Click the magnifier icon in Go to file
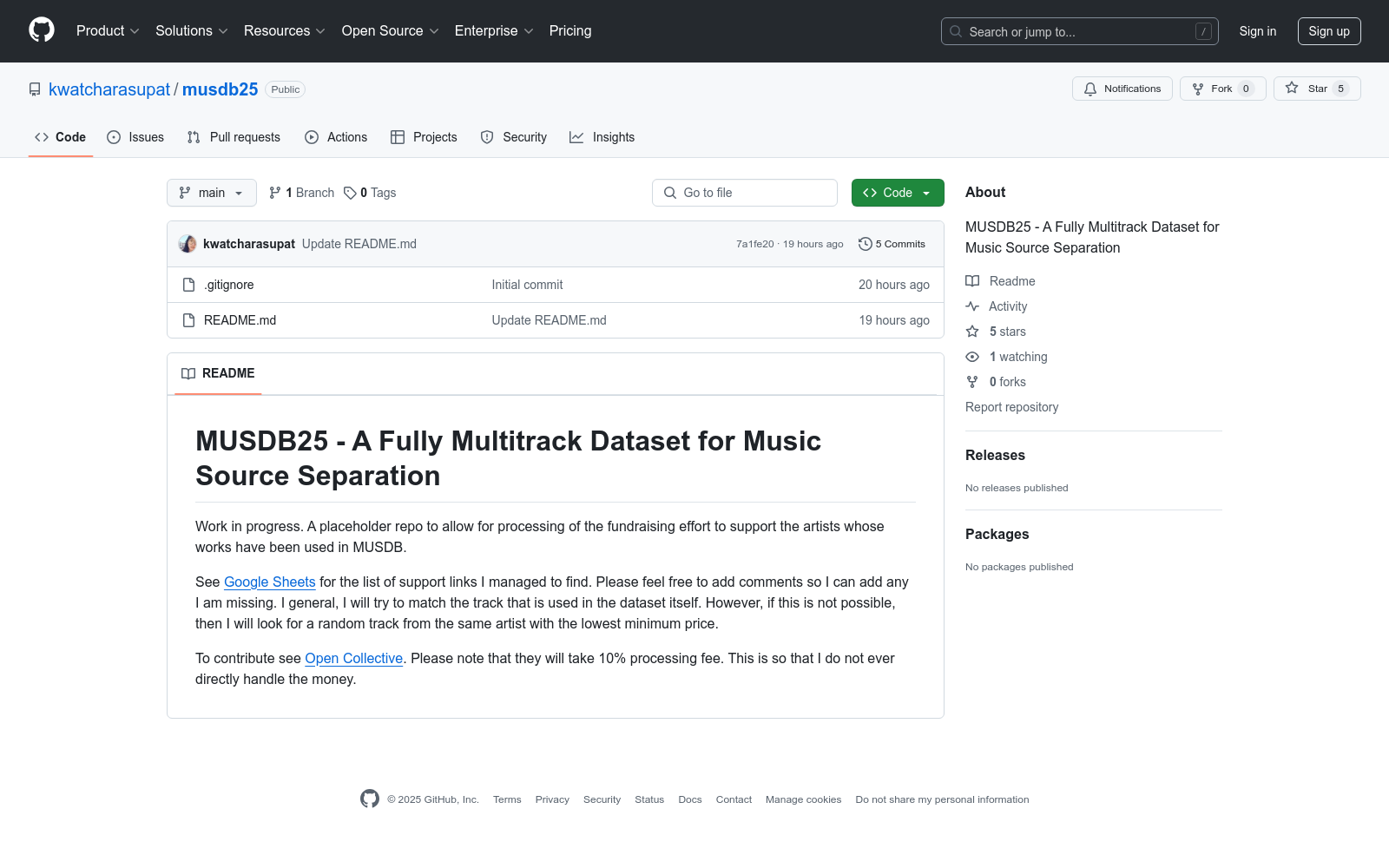The image size is (1389, 868). tap(670, 193)
